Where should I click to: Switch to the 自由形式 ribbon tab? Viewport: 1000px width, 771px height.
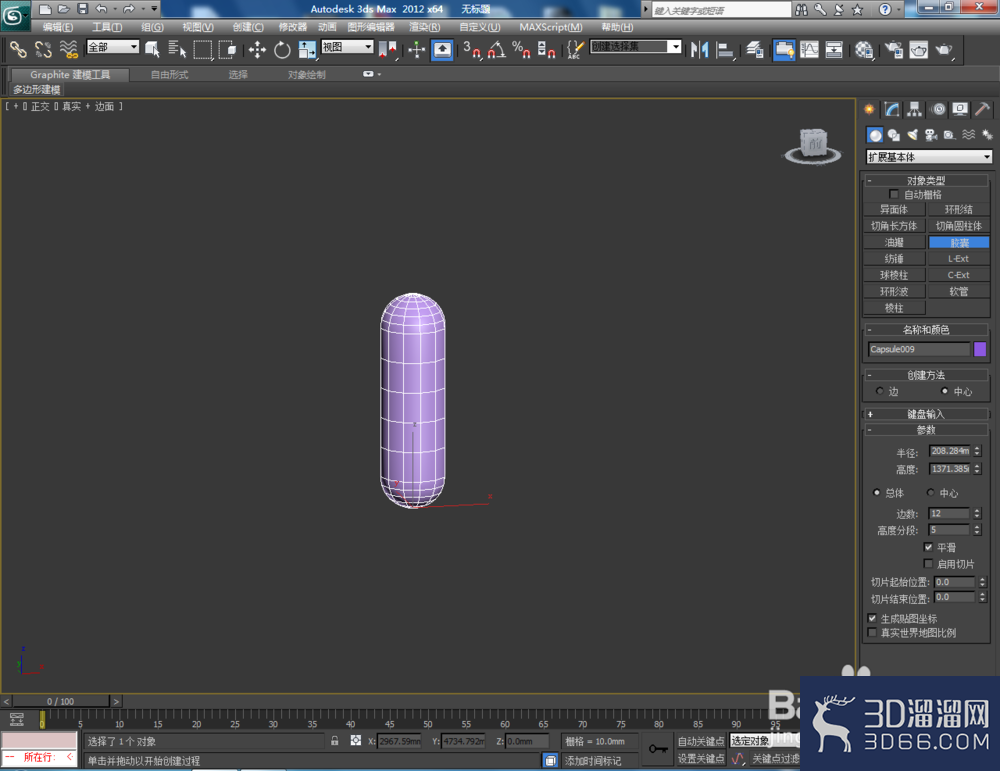point(169,75)
